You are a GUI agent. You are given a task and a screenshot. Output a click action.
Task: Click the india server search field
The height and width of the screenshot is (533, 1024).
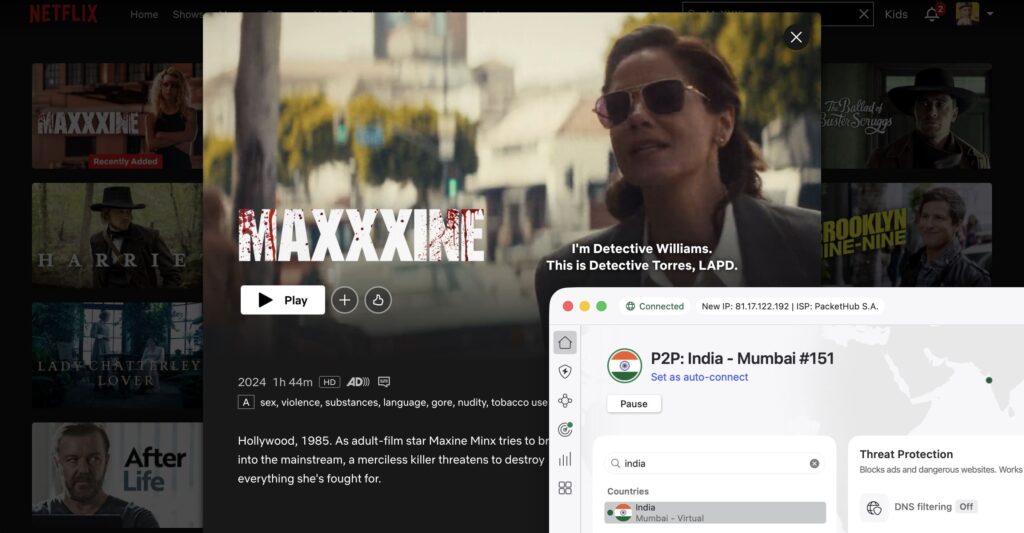[x=715, y=463]
